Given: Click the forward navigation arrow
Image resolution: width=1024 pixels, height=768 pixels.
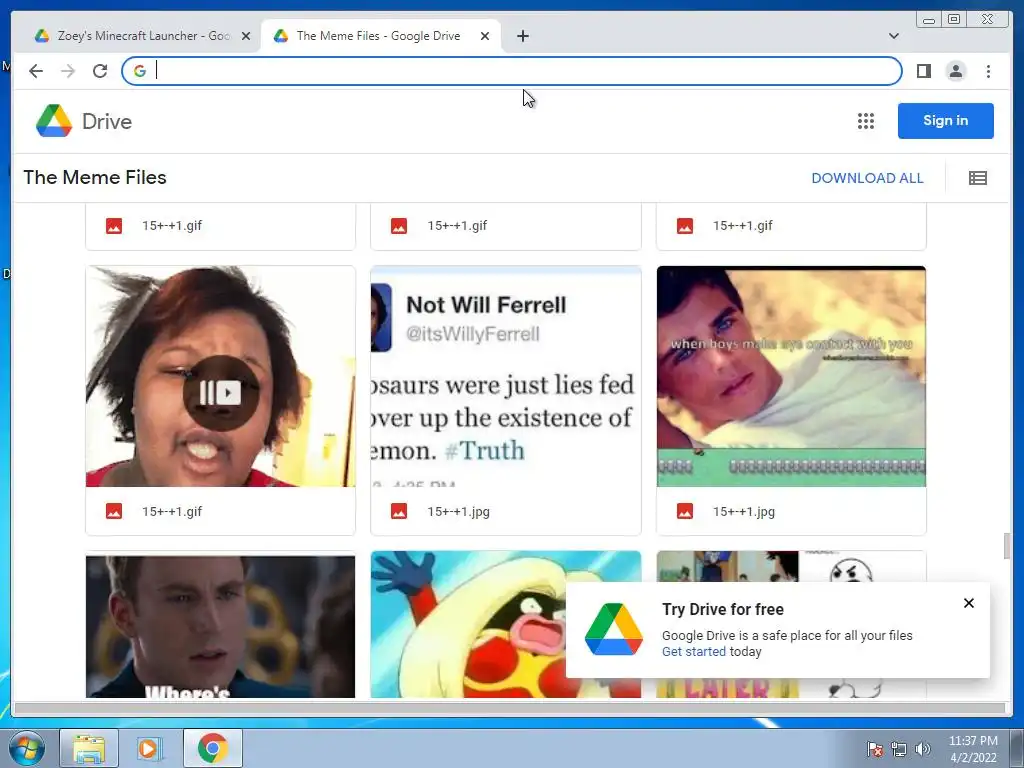Looking at the screenshot, I should point(68,71).
